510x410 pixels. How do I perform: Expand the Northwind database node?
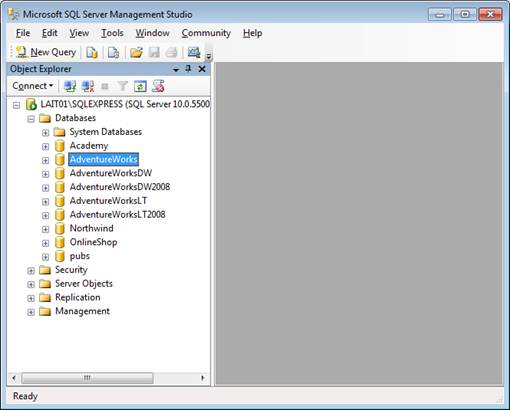pyautogui.click(x=45, y=229)
